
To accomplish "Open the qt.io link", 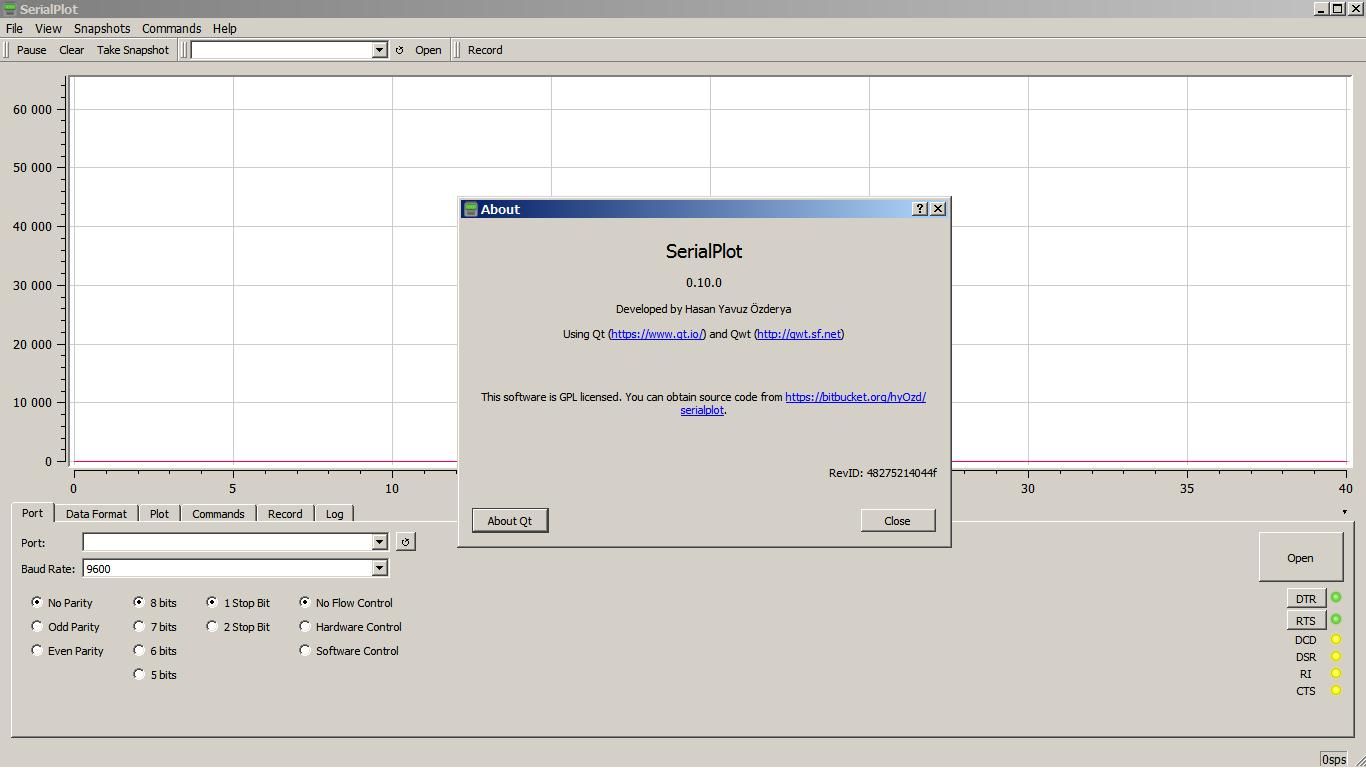I will point(657,334).
